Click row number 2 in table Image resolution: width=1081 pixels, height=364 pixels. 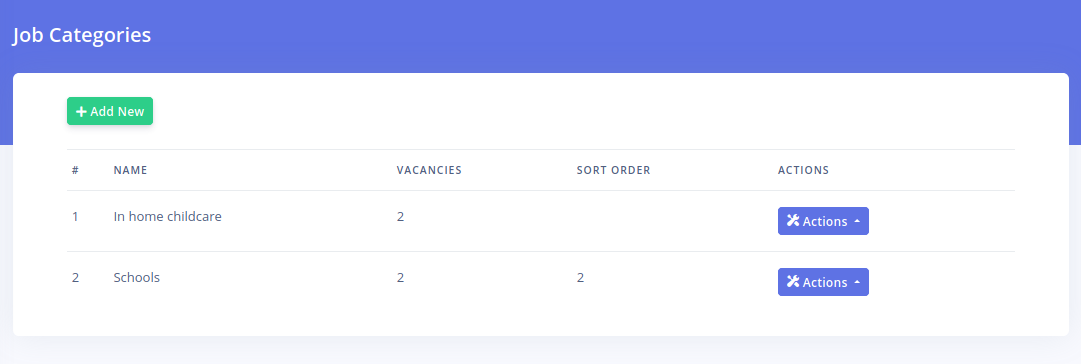(x=75, y=278)
